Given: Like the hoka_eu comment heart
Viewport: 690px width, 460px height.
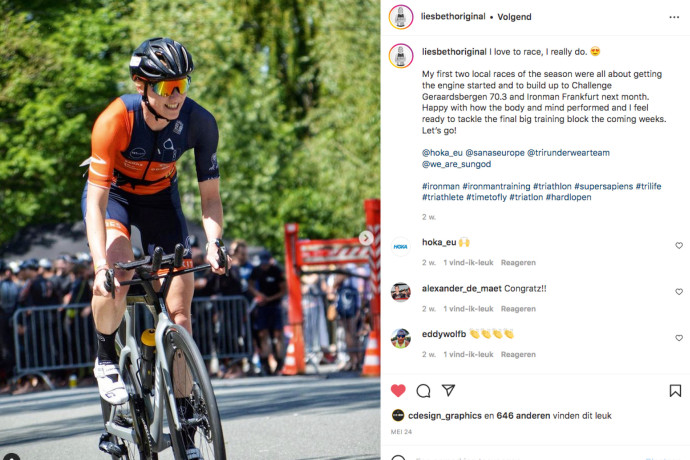Looking at the screenshot, I should click(x=679, y=246).
